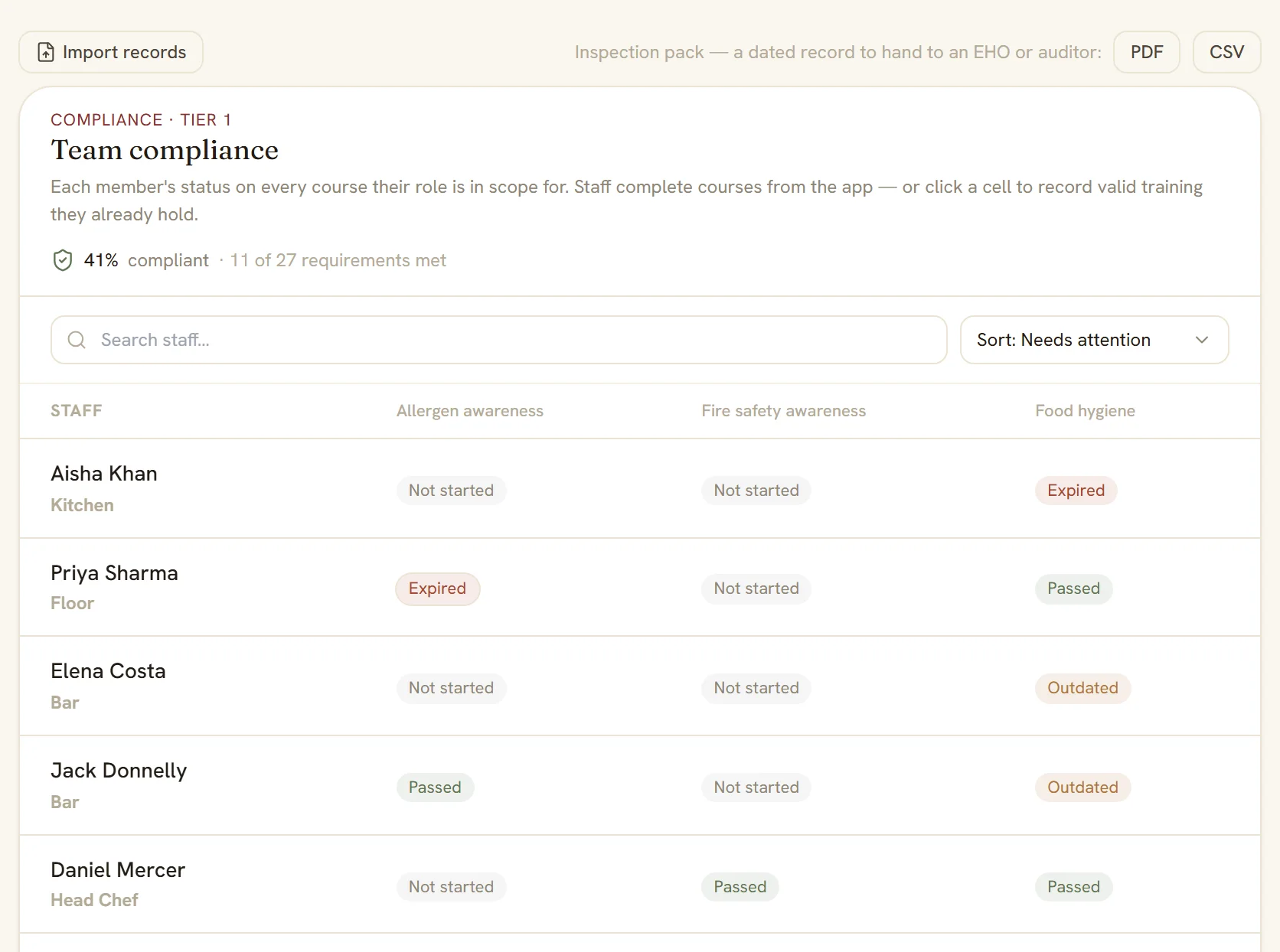Click Jack Donnelly's Passed Allergen badge
Image resolution: width=1280 pixels, height=952 pixels.
coord(435,787)
